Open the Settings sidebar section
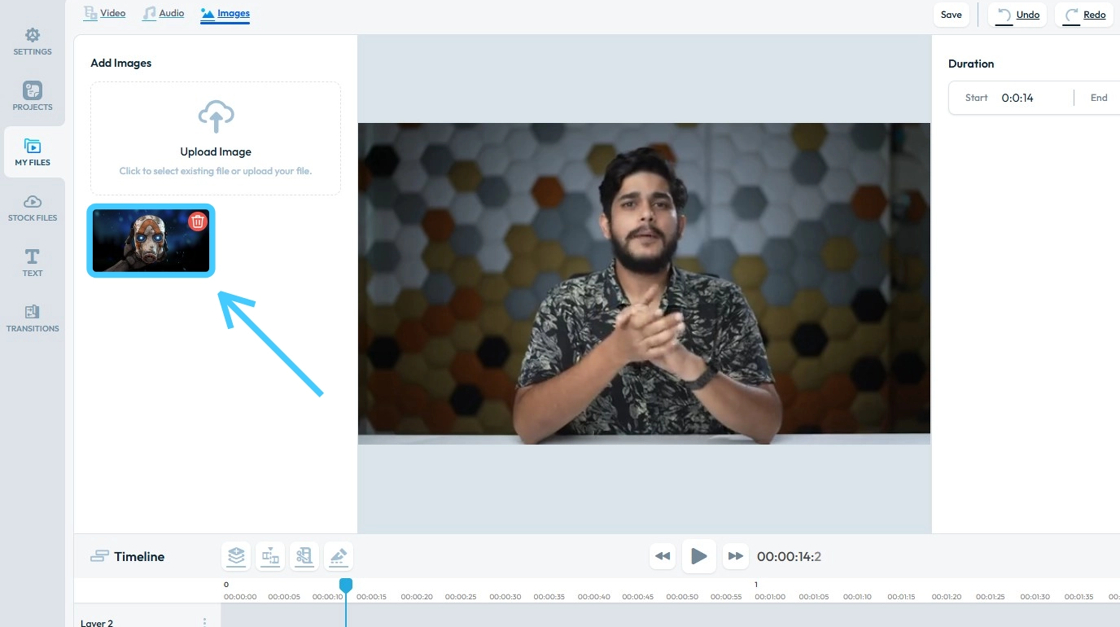1120x627 pixels. point(32,41)
